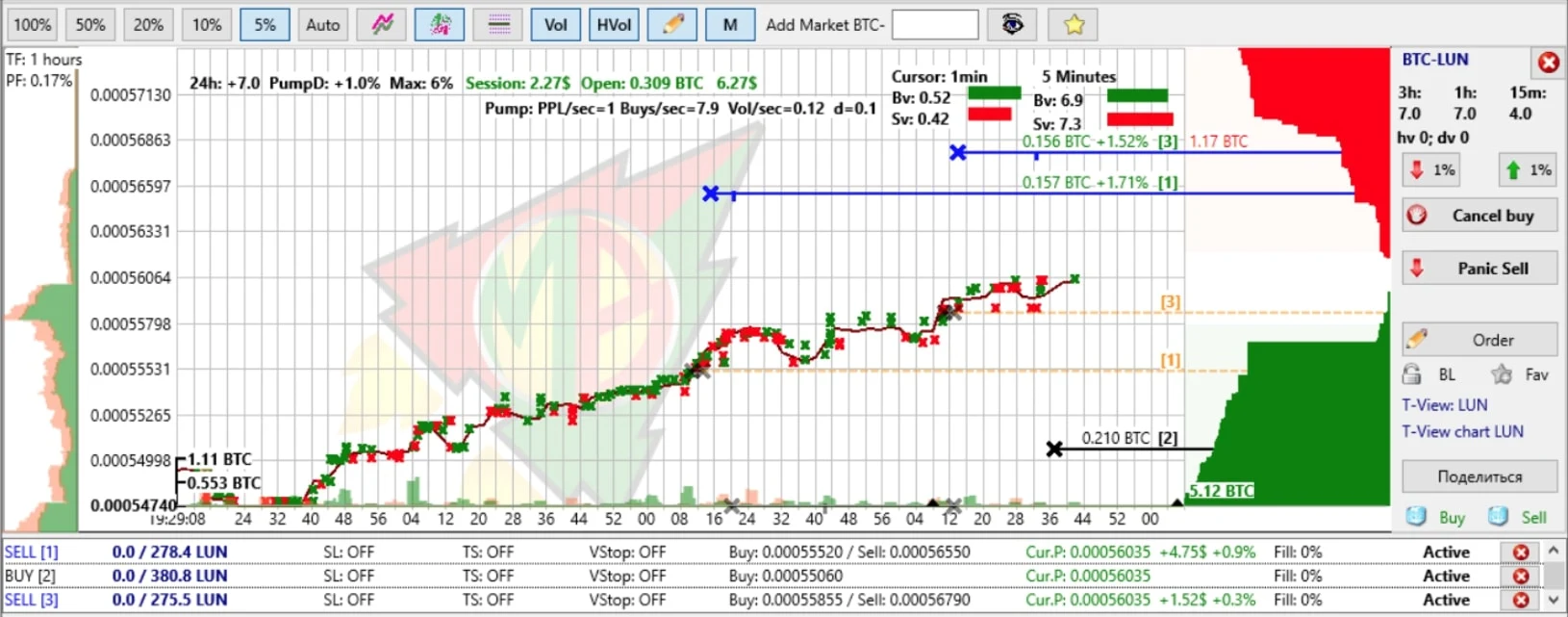Screen dimensions: 1568x617
Task: Toggle the eye visibility icon in toolbar
Action: click(x=1012, y=25)
